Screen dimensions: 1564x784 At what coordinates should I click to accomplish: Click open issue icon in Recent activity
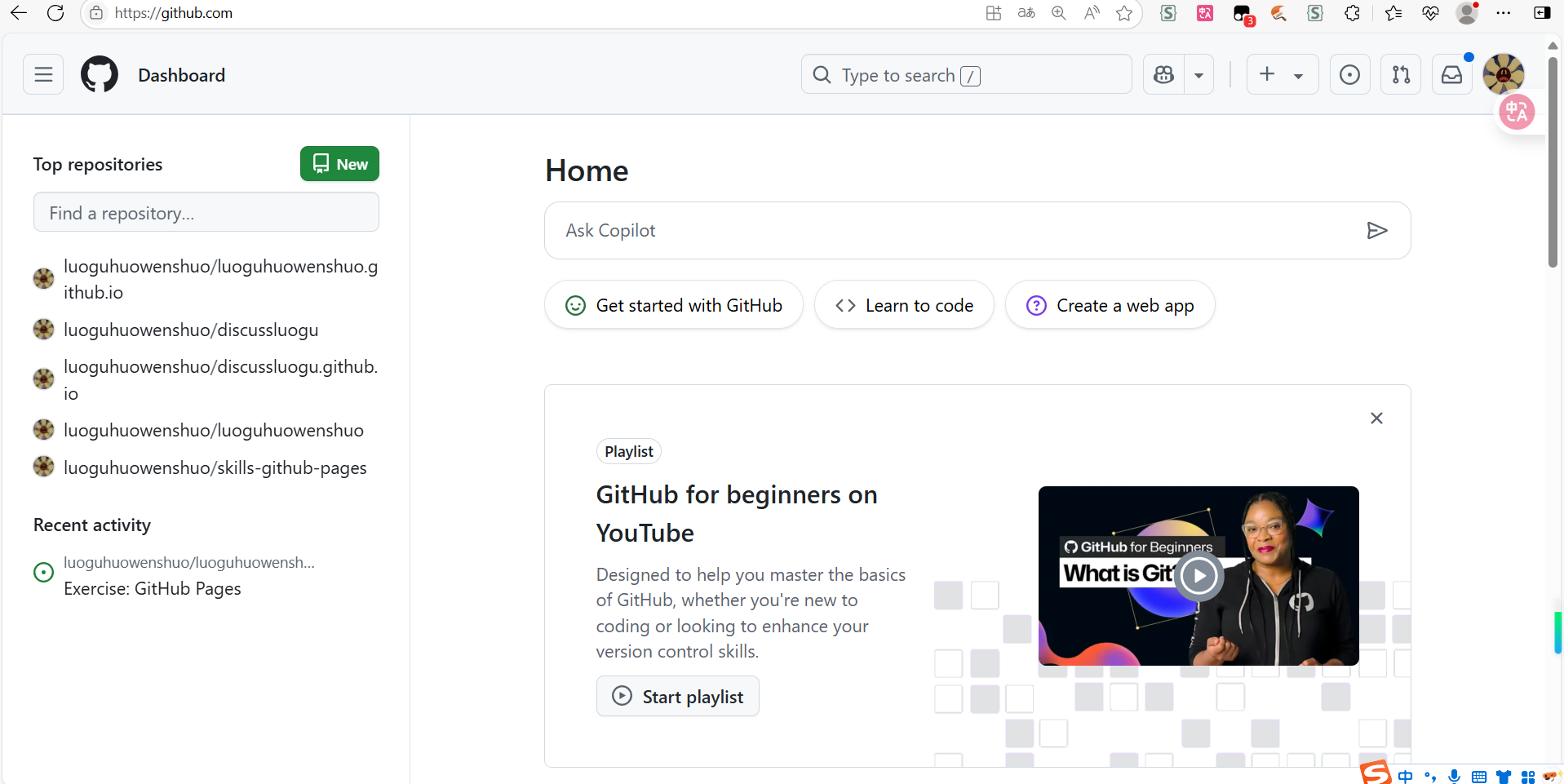tap(43, 573)
